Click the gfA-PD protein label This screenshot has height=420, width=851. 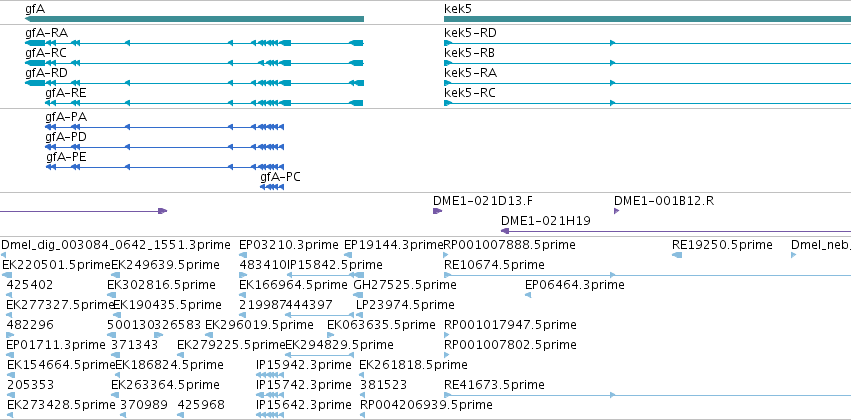click(66, 137)
